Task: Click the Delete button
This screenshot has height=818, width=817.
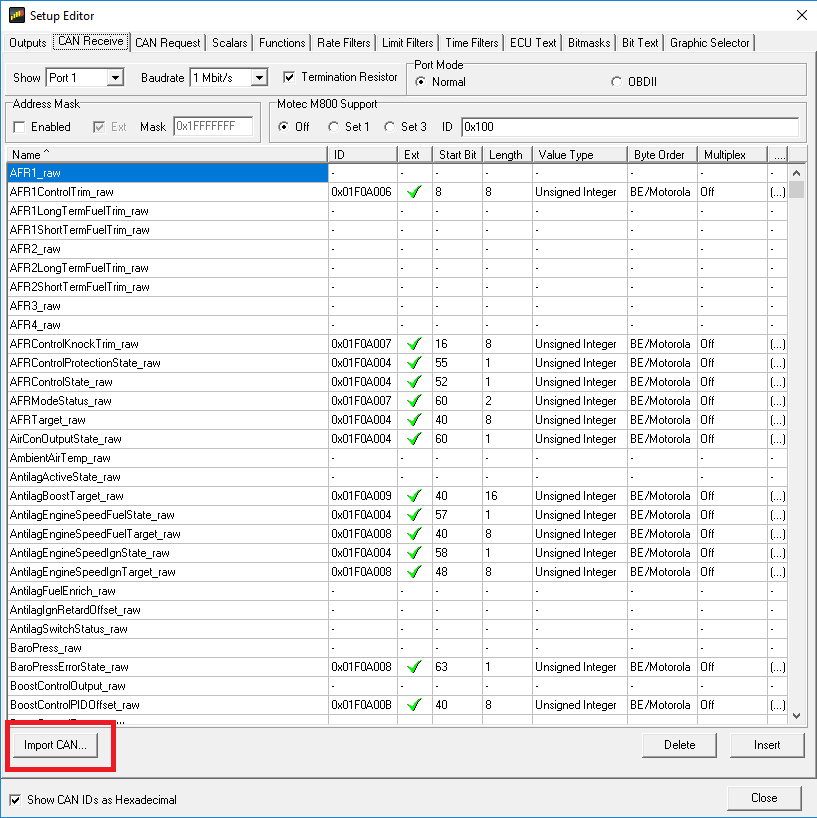Action: tap(679, 745)
